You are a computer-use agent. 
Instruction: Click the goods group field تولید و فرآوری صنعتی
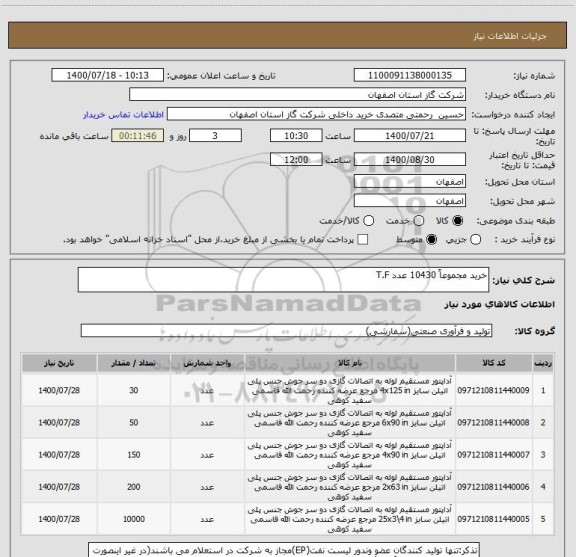coord(286,331)
